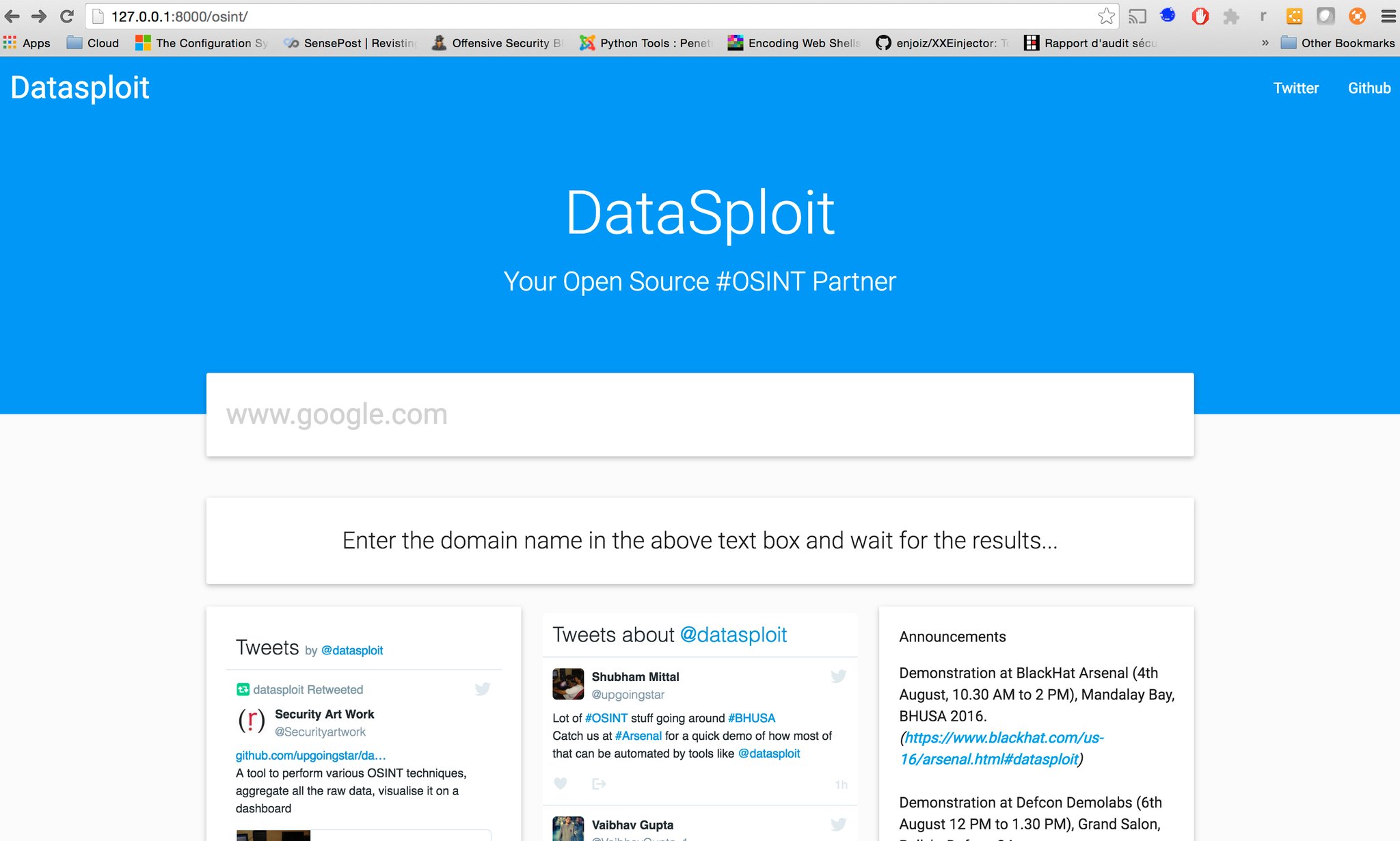Open the Apps bookmark shortcut
Image resolution: width=1400 pixels, height=841 pixels.
(27, 43)
